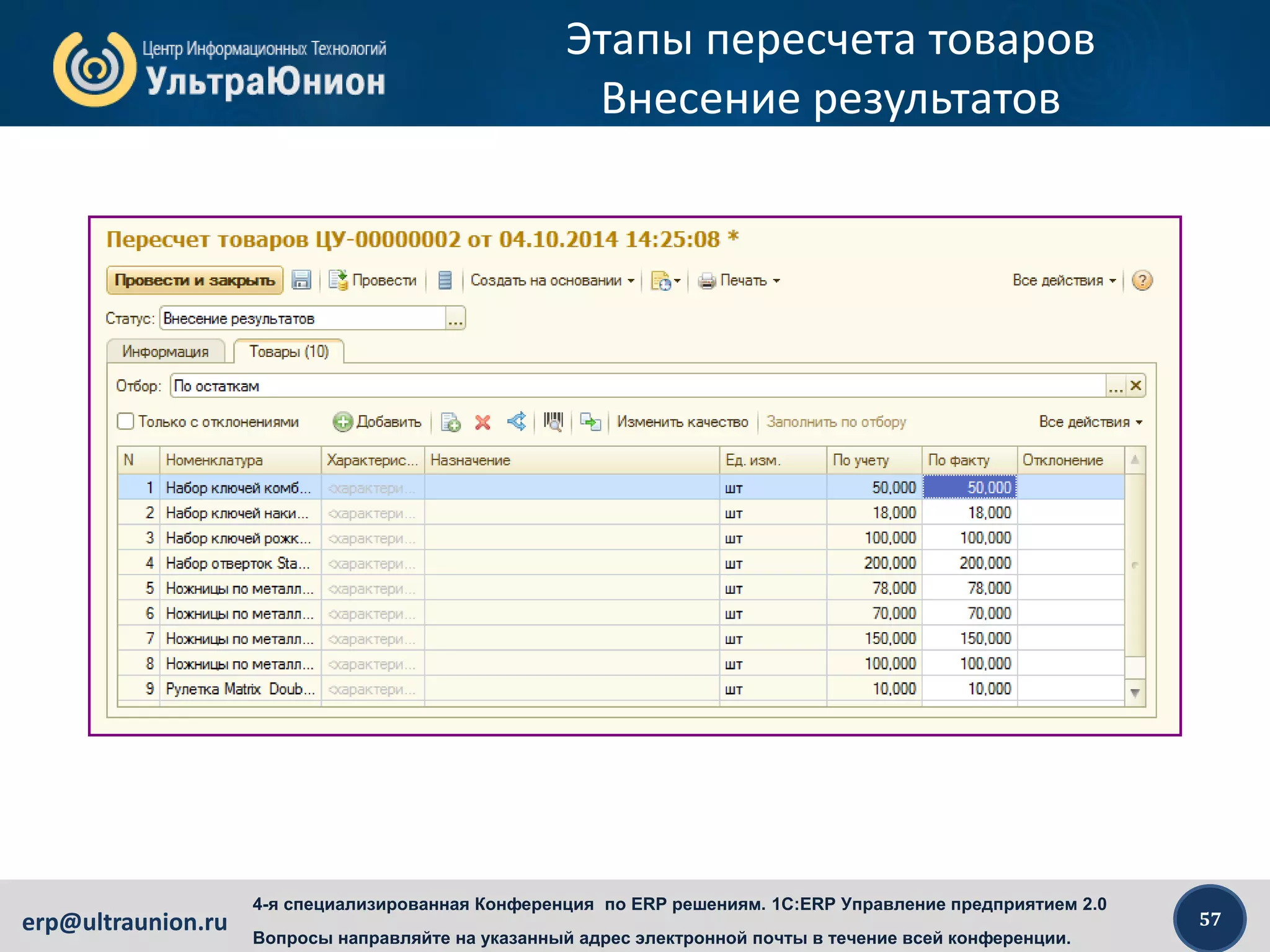
Task: Click Изменить качество button
Action: click(682, 422)
